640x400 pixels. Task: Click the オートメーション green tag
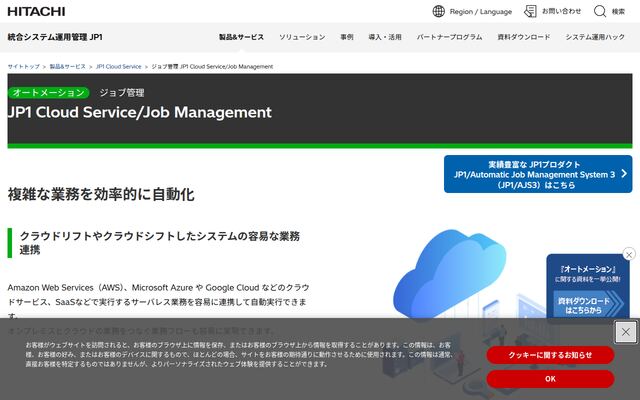point(49,93)
